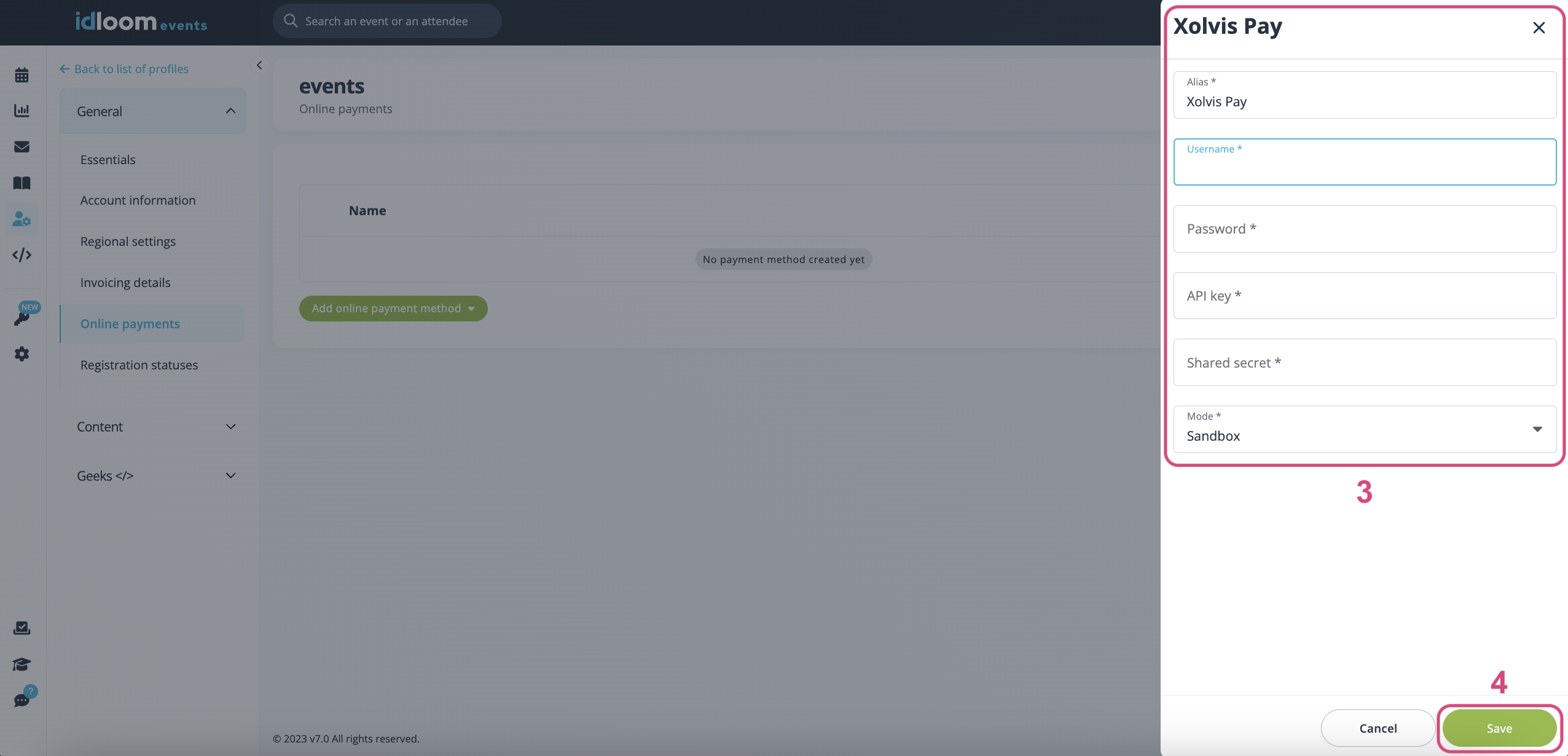This screenshot has width=1568, height=756.
Task: Select the tools/wrench icon in sidebar
Action: 22,356
